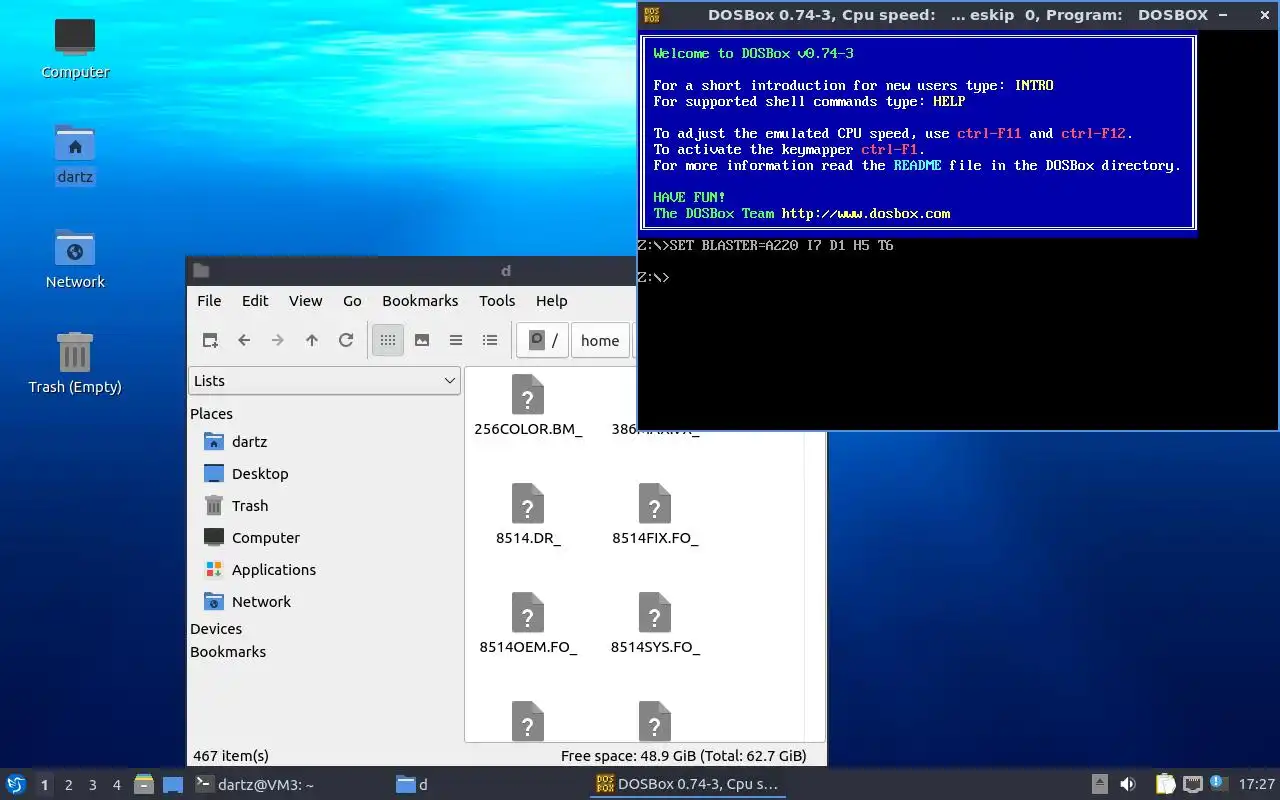1280x800 pixels.
Task: Open the View menu
Action: coord(305,300)
